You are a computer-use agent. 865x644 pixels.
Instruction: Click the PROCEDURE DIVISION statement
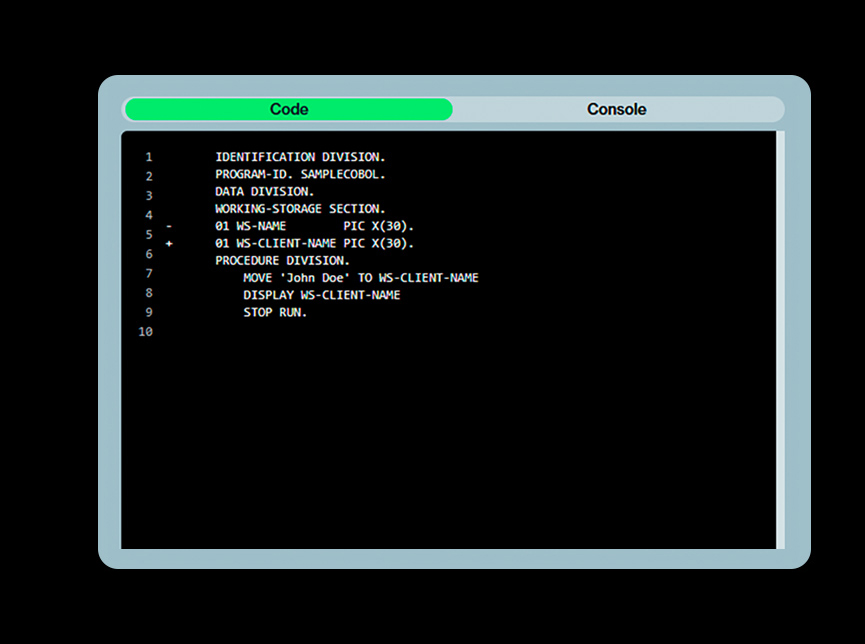[x=283, y=260]
